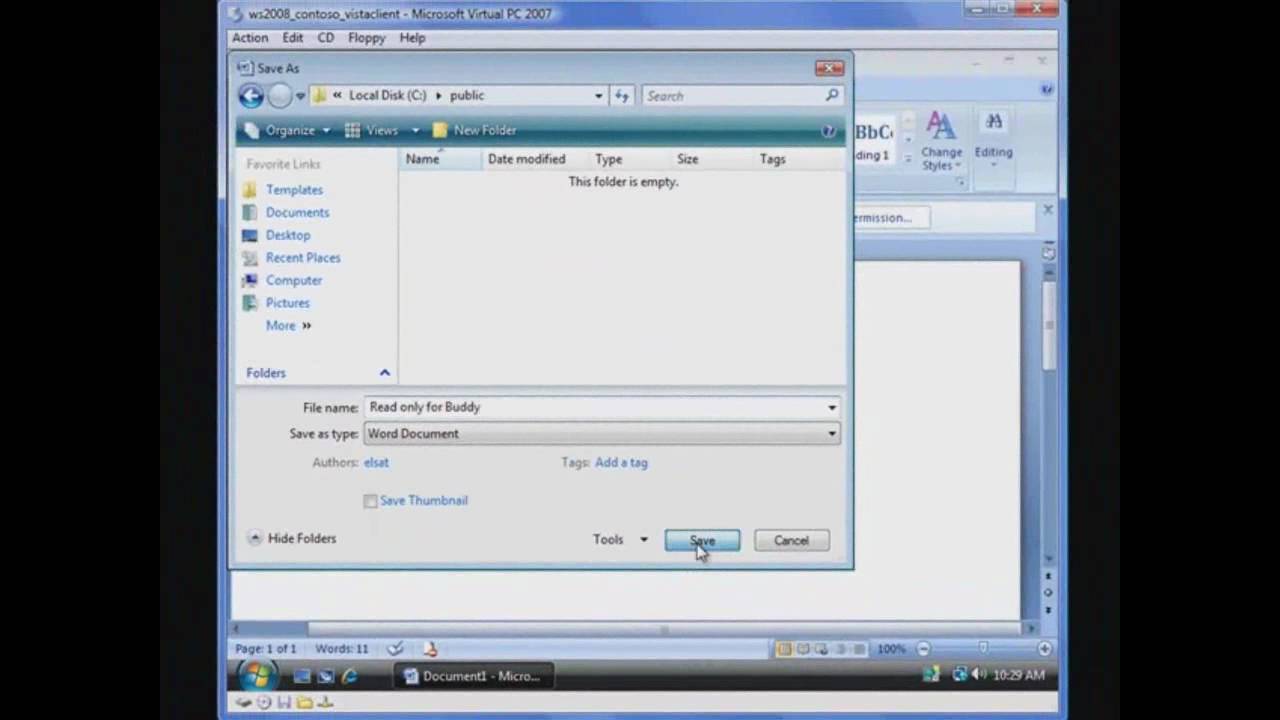Viewport: 1280px width, 720px height.
Task: Open Virtual PC Edit menu
Action: pyautogui.click(x=292, y=38)
